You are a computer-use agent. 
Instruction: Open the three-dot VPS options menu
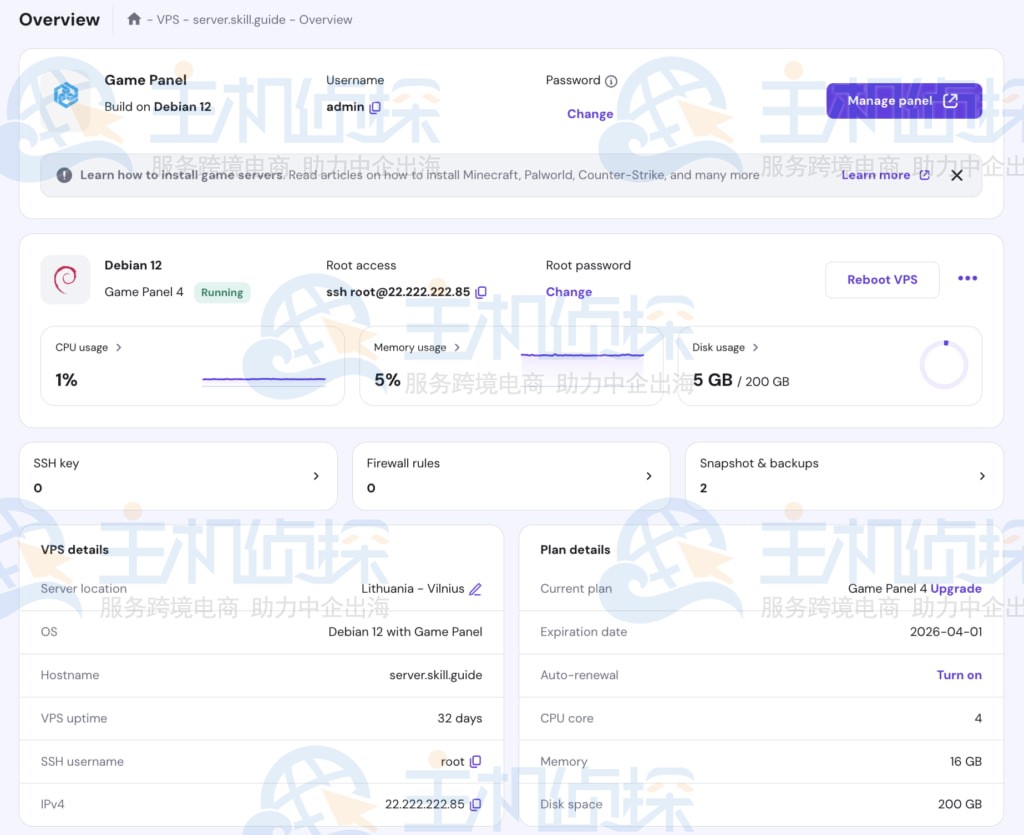pos(967,279)
